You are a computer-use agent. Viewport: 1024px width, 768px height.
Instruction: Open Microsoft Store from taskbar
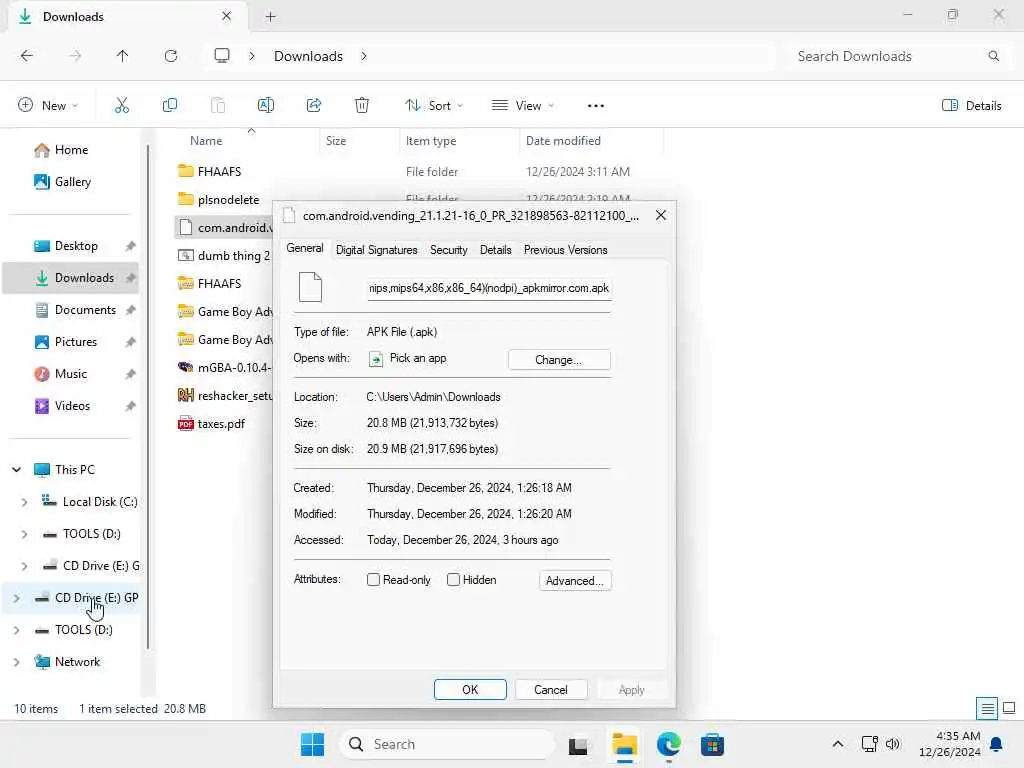click(712, 744)
